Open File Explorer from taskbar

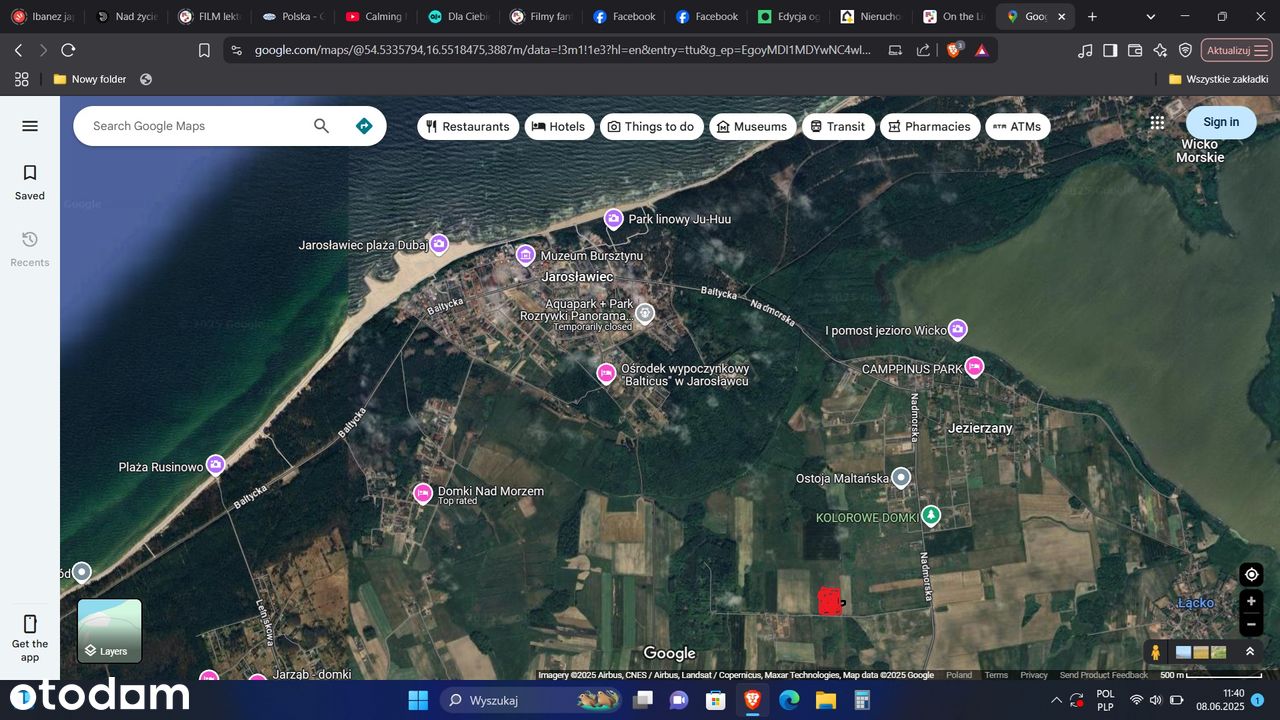point(825,700)
